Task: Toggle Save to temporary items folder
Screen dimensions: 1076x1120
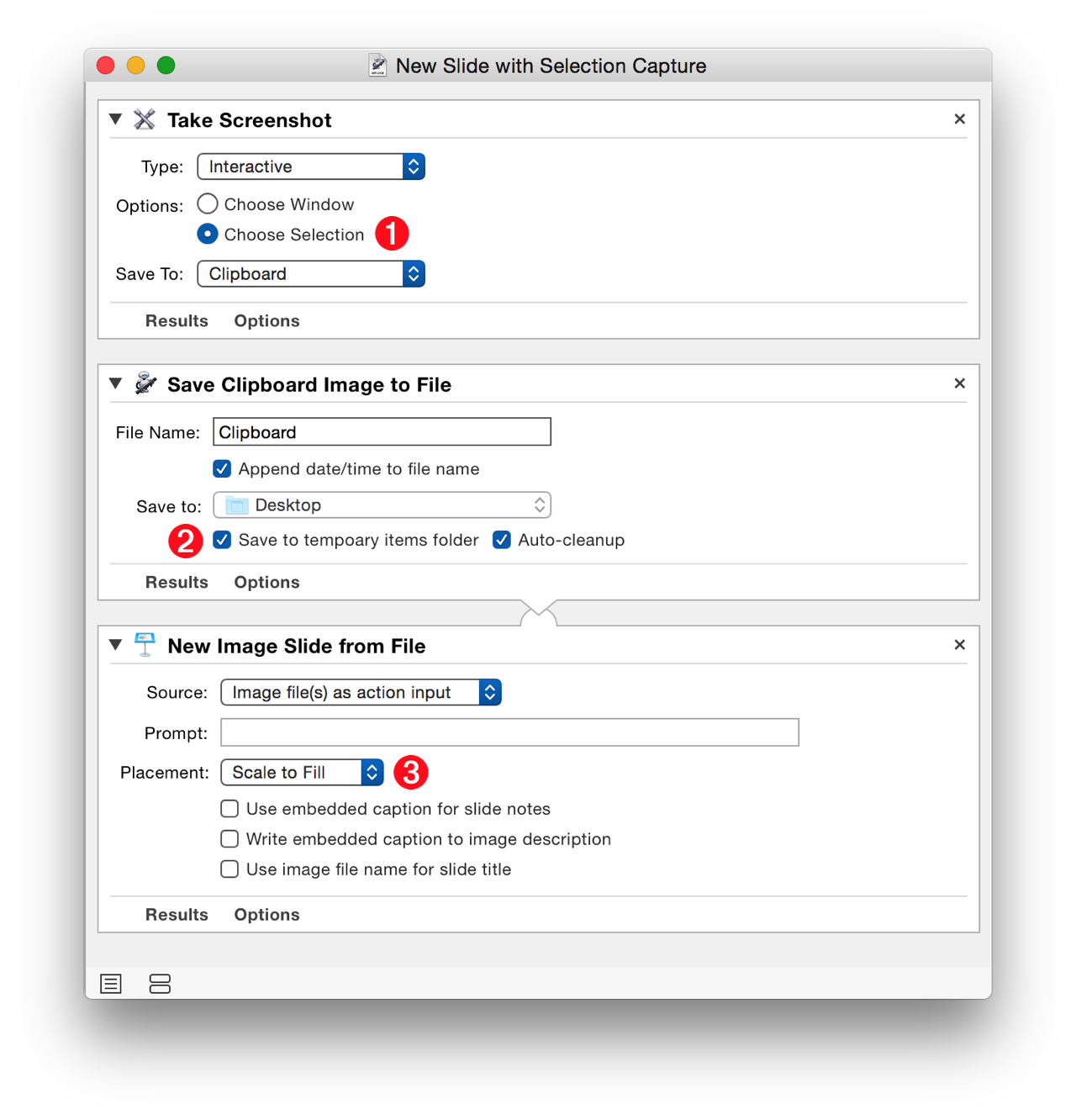Action: coord(222,540)
